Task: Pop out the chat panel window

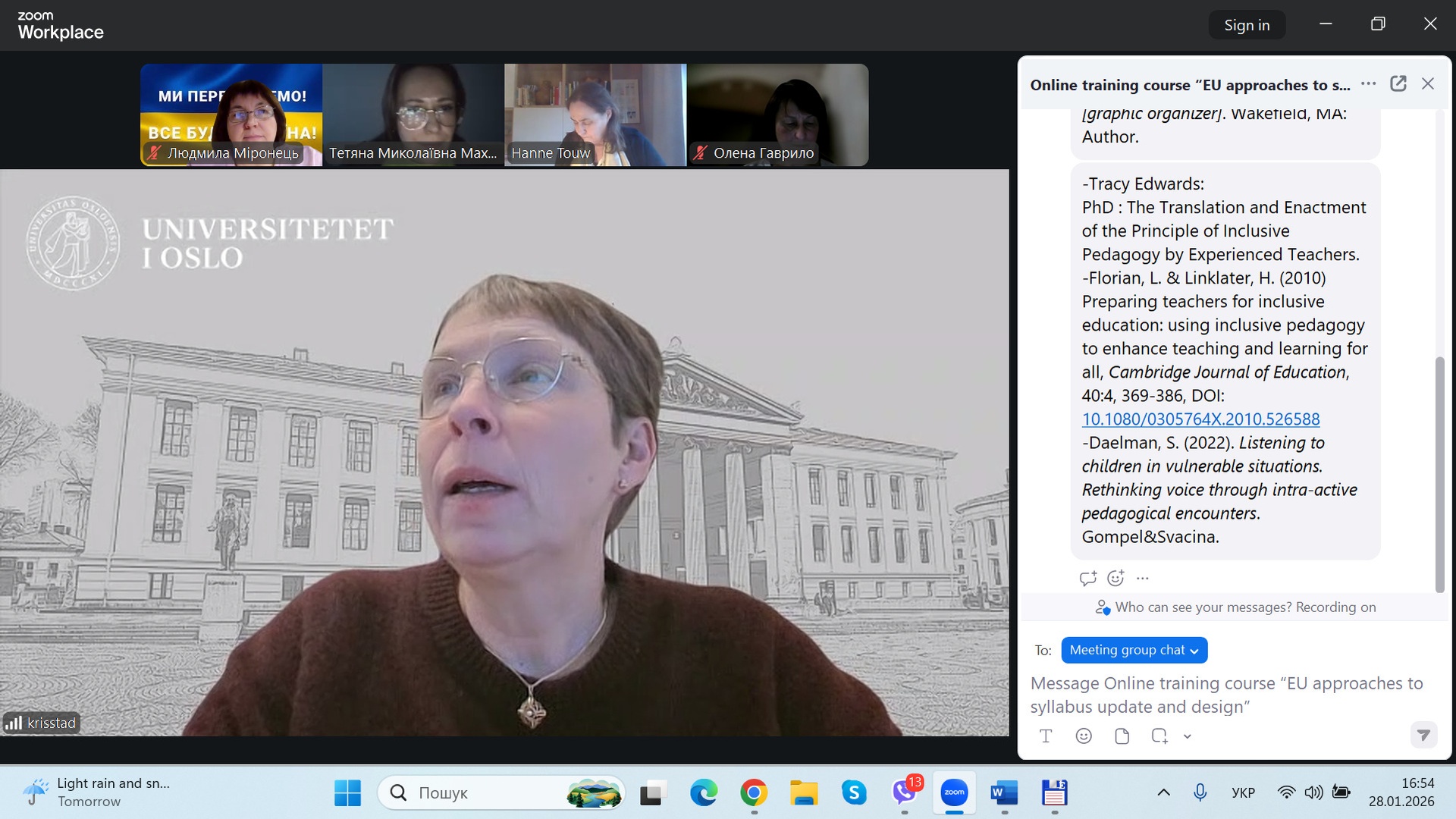Action: (1398, 84)
